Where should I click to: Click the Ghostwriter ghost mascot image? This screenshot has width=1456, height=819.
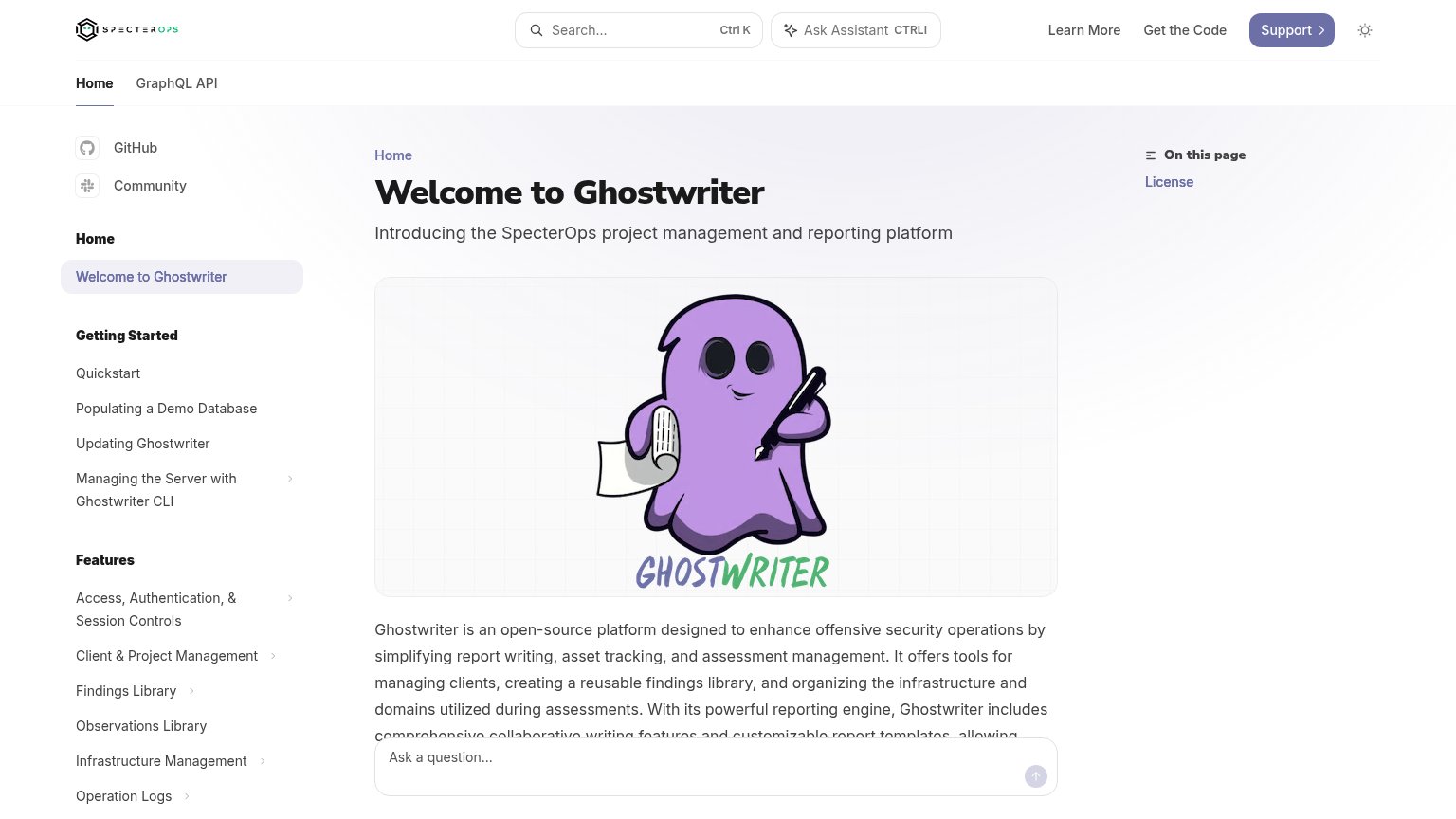[x=716, y=437]
